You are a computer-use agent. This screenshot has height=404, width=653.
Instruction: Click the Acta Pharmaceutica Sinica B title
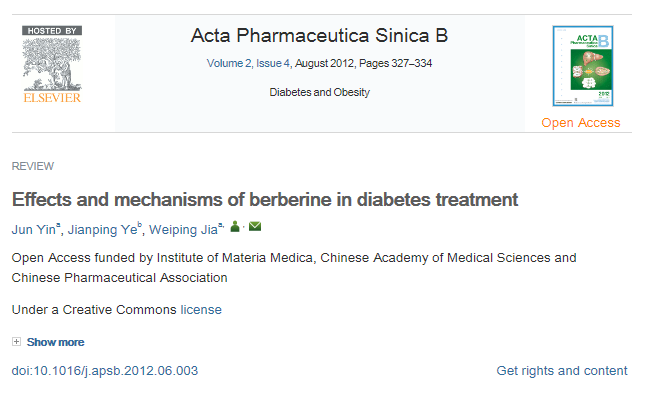[319, 37]
